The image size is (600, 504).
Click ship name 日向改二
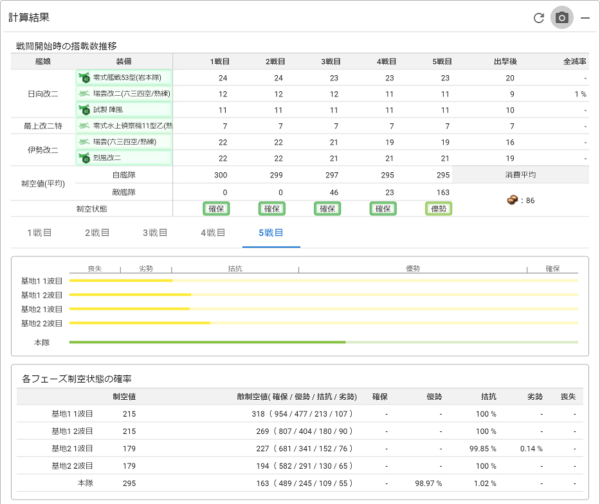click(x=43, y=94)
